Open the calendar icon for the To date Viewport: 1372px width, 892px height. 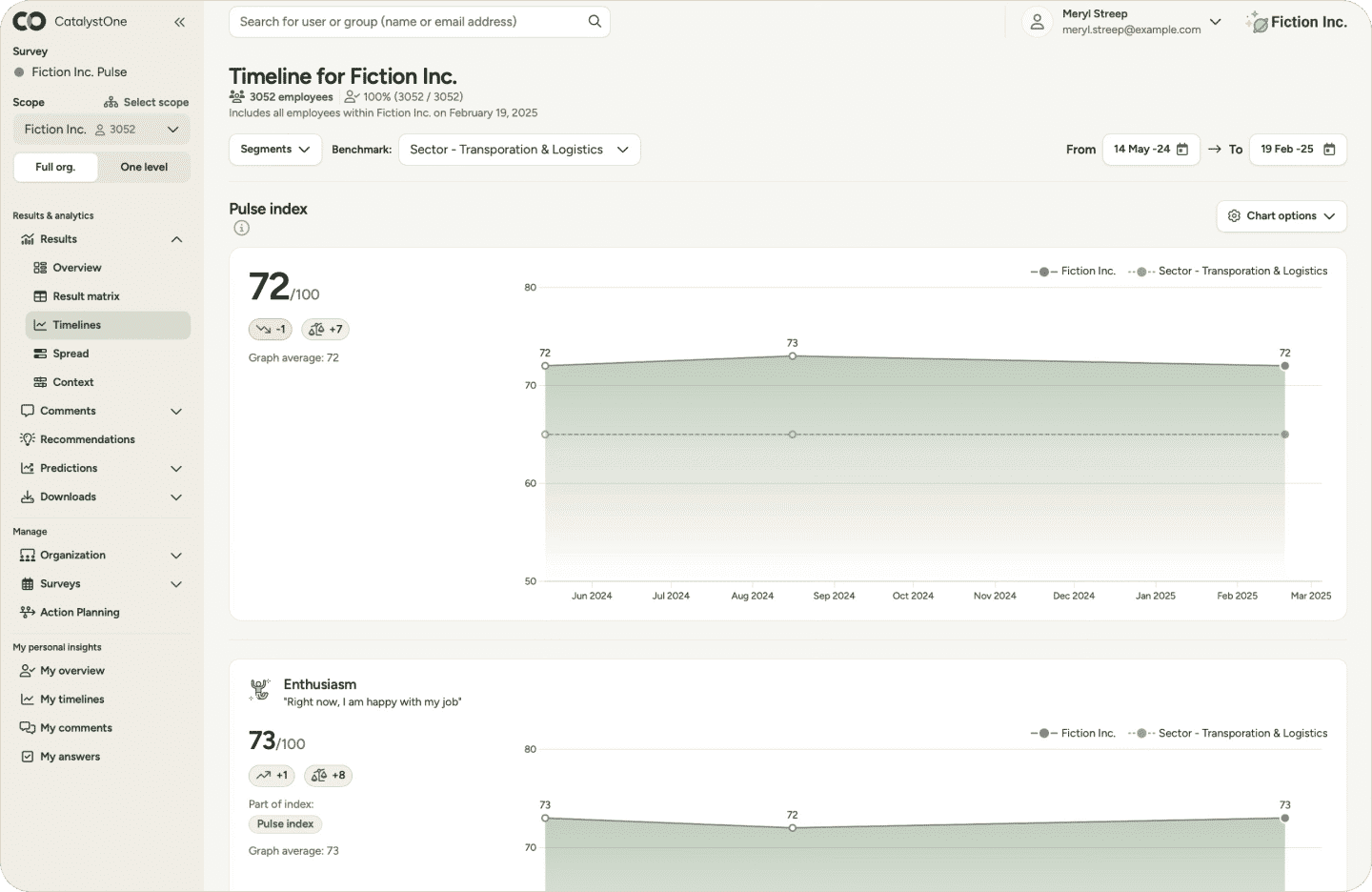1329,150
